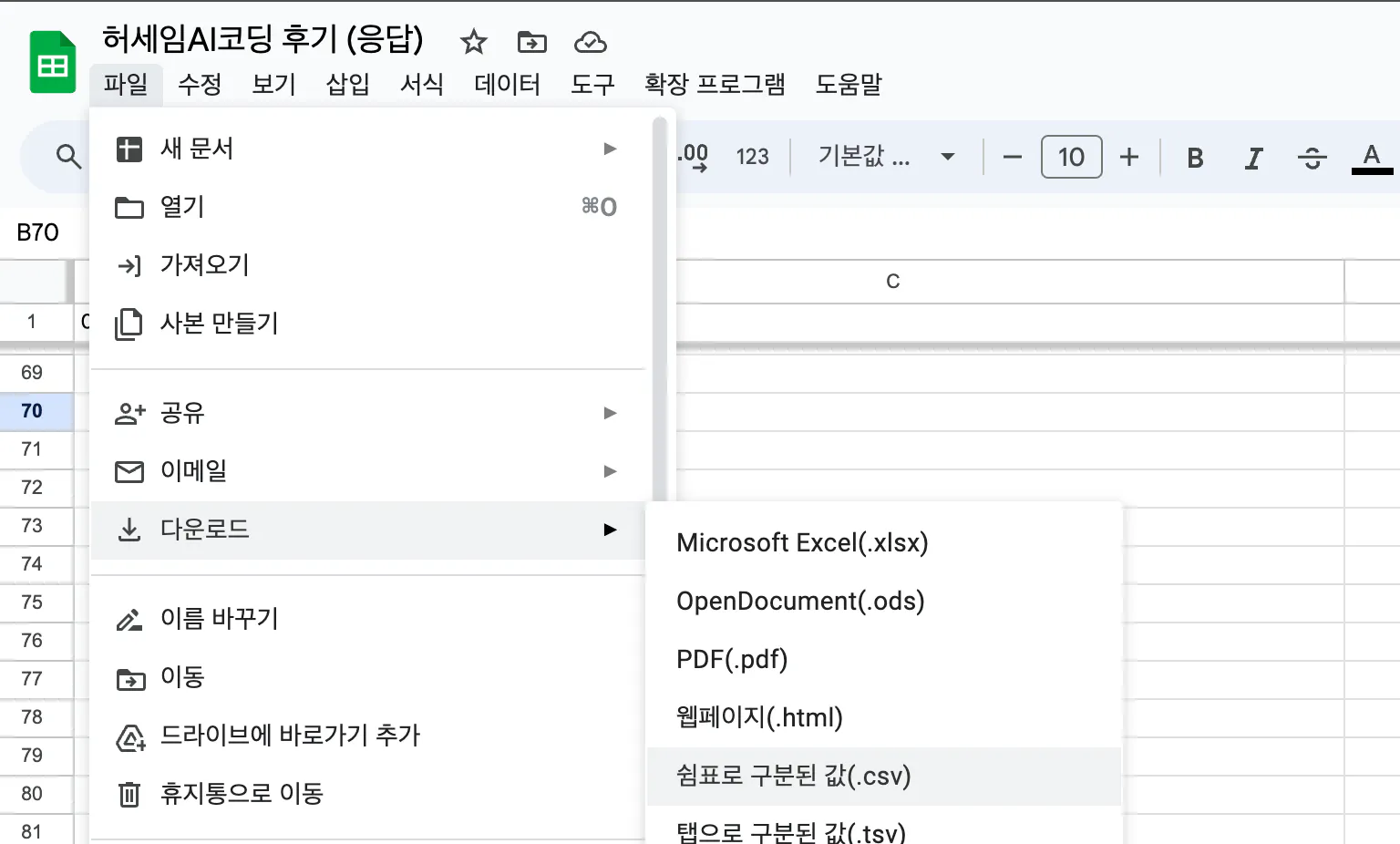This screenshot has height=844, width=1400.
Task: Open the 수정 menu
Action: (200, 85)
